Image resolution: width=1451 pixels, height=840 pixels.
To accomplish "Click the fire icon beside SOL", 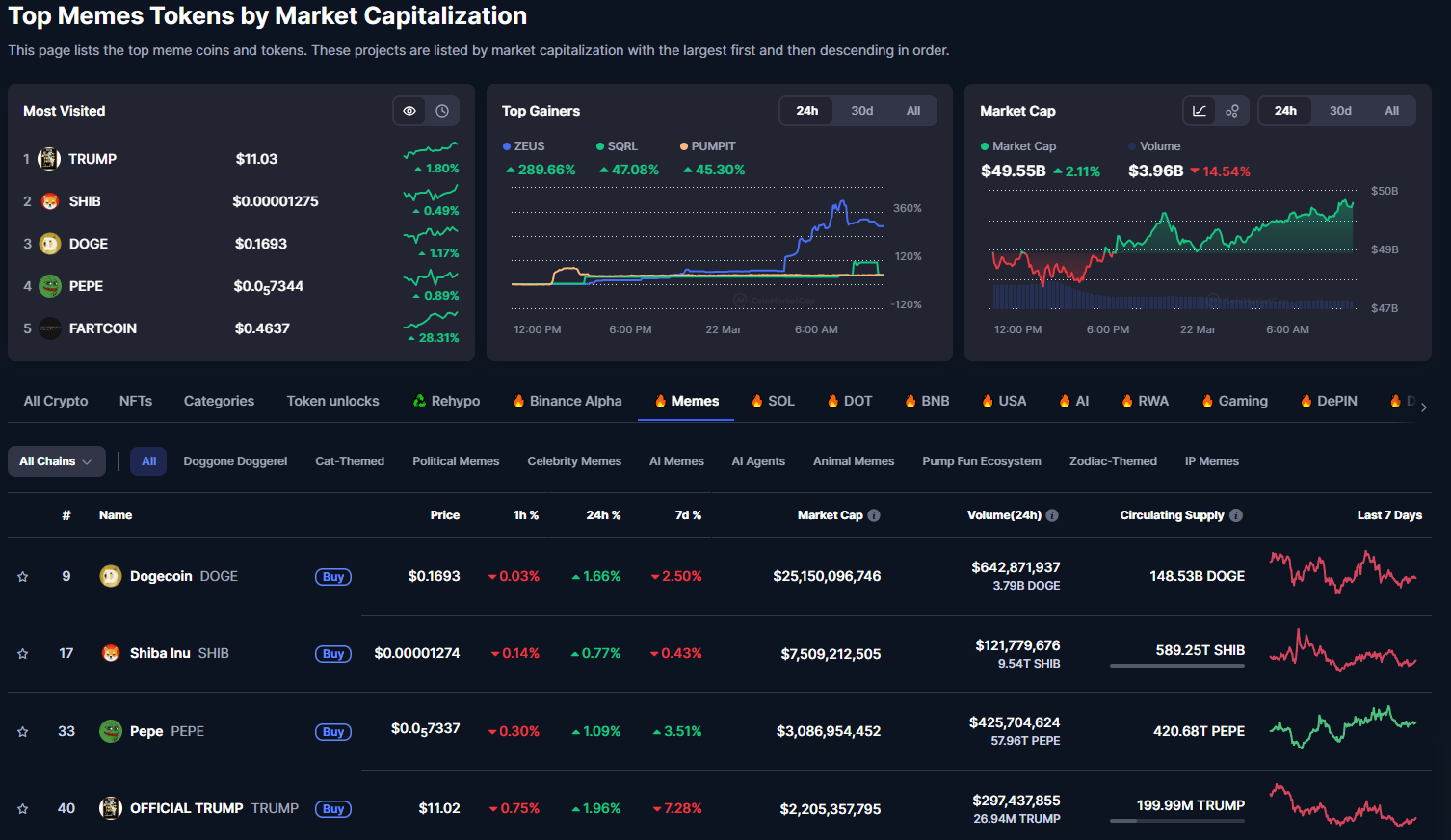I will click(x=757, y=401).
